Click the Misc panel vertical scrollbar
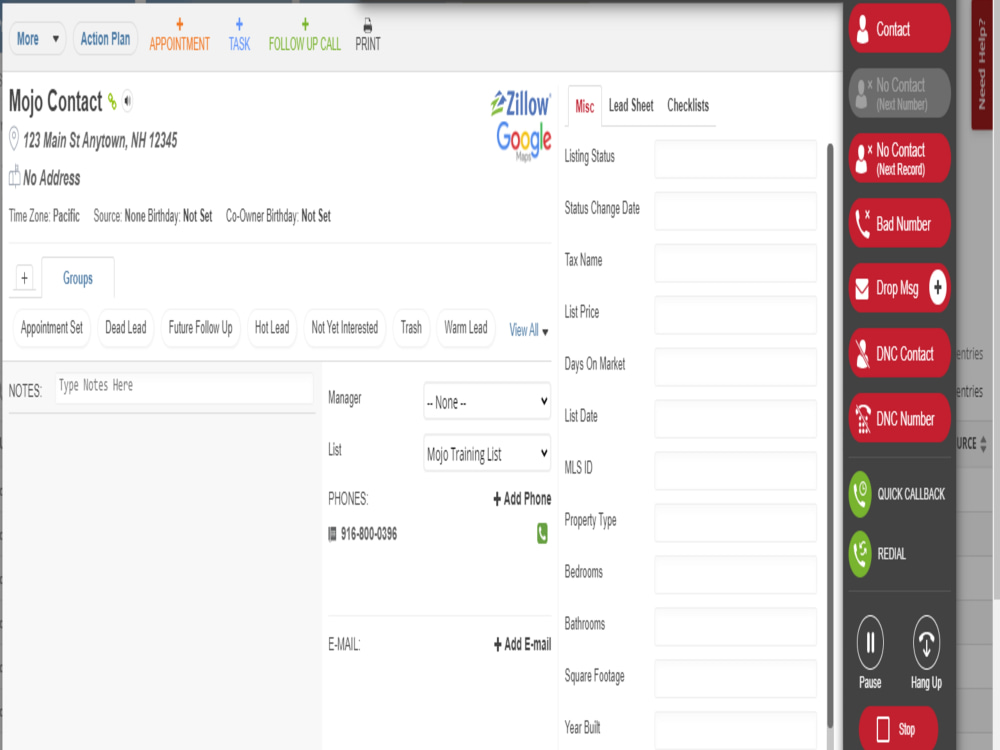This screenshot has height=750, width=1000. click(830, 436)
